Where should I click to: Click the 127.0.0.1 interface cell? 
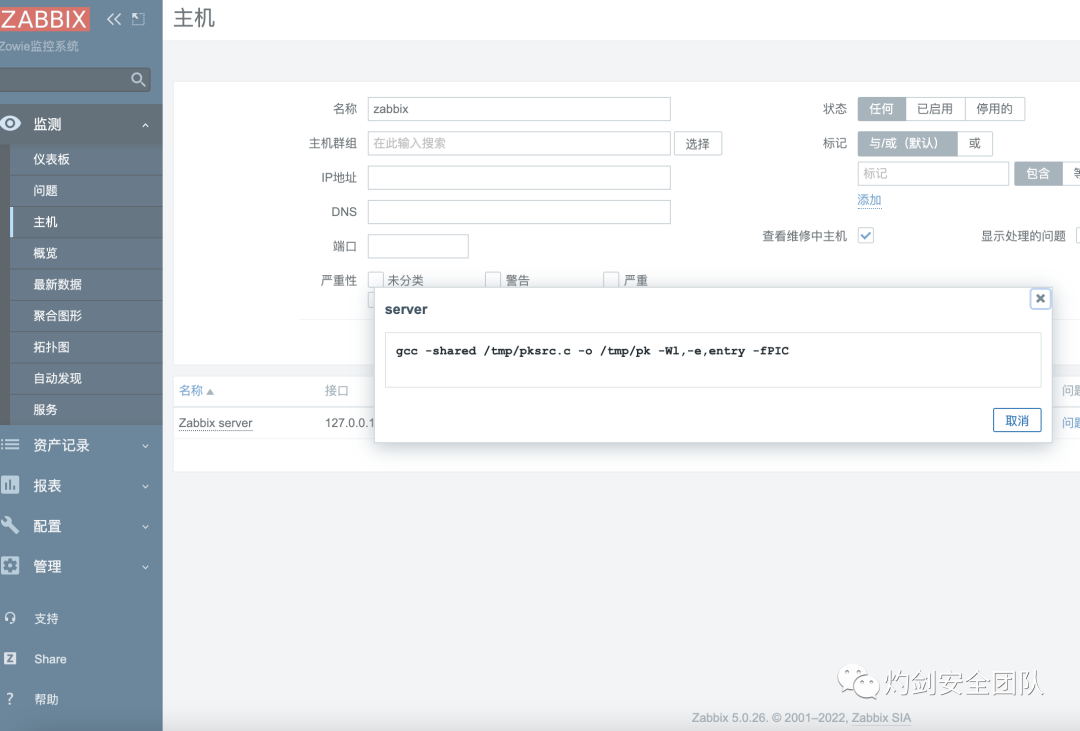pyautogui.click(x=349, y=423)
